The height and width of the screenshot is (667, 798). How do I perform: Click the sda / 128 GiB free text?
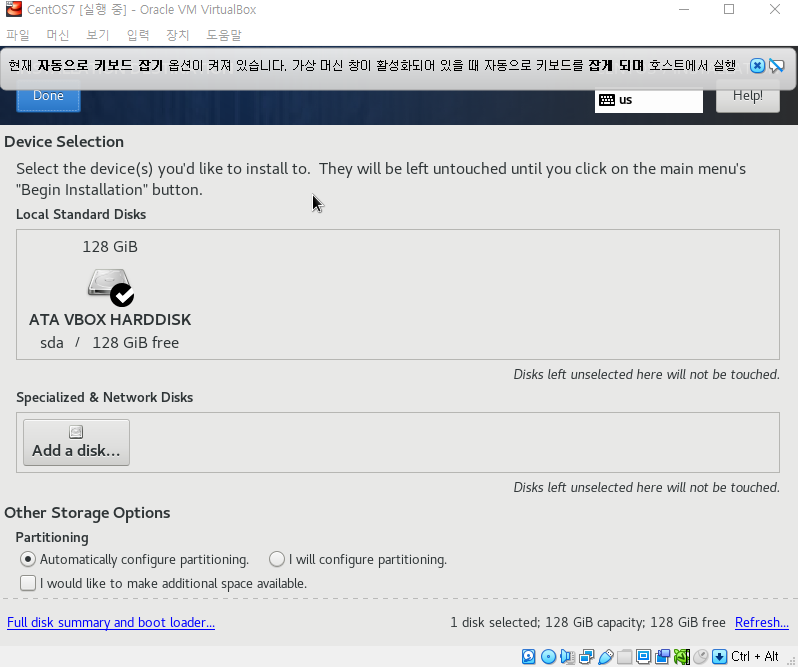click(109, 343)
